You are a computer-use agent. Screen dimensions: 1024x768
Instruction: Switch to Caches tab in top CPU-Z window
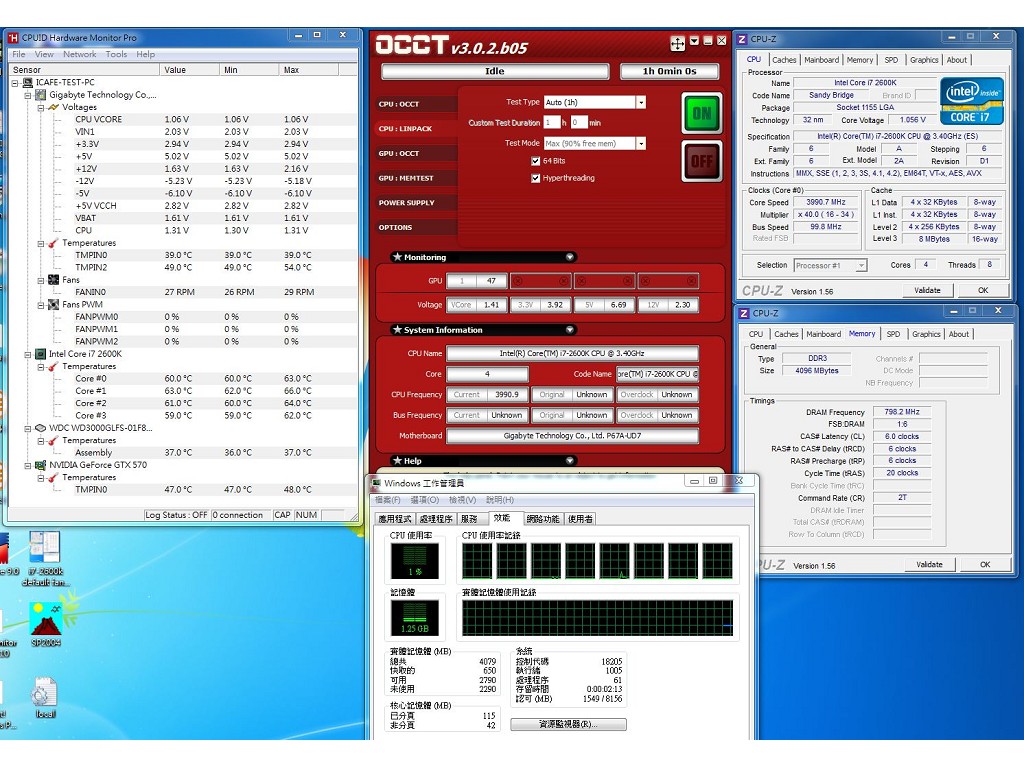pos(784,59)
